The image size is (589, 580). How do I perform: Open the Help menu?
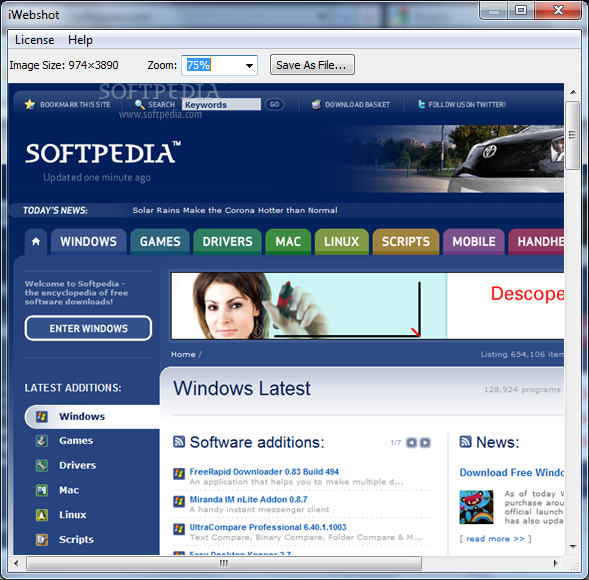click(80, 40)
